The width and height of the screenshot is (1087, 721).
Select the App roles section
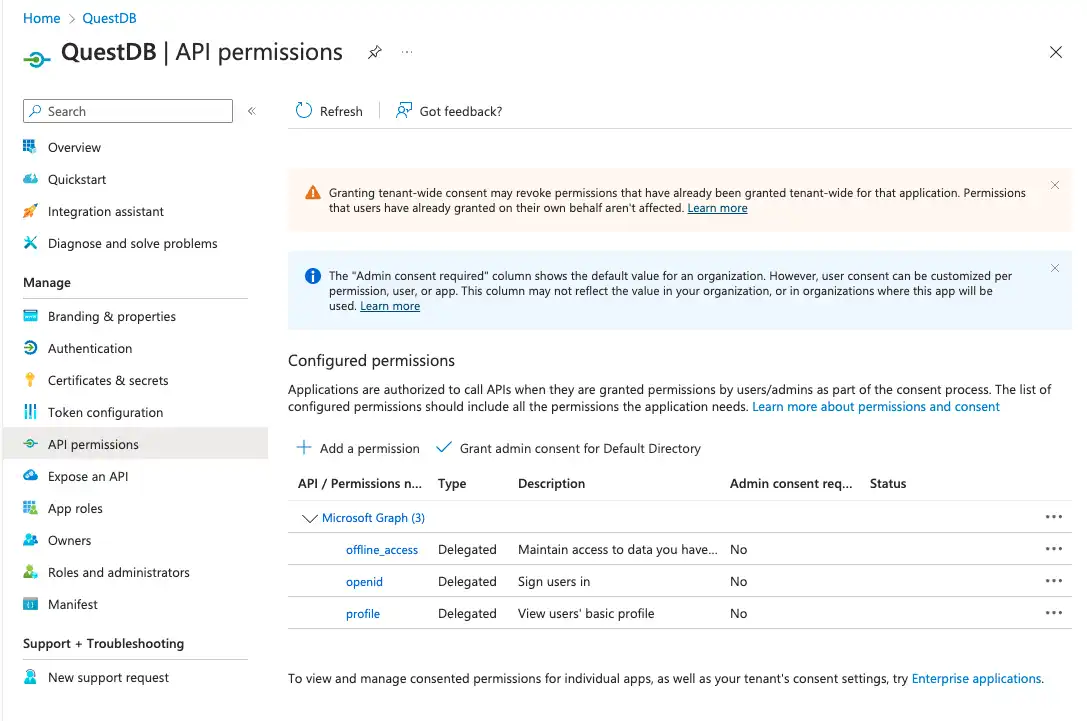point(71,508)
